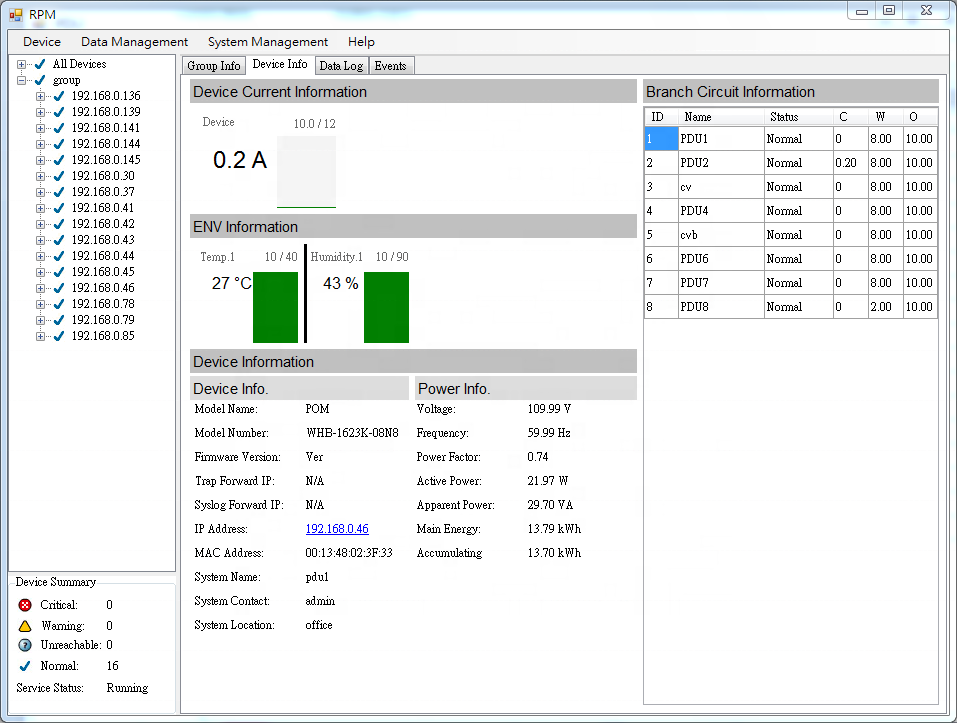Viewport: 957px width, 723px height.
Task: Click the Unreachable question mark icon
Action: click(x=25, y=645)
